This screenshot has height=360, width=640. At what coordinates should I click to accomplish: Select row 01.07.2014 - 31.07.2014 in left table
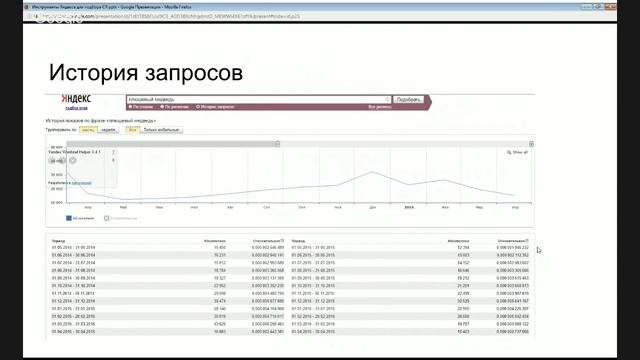168,263
